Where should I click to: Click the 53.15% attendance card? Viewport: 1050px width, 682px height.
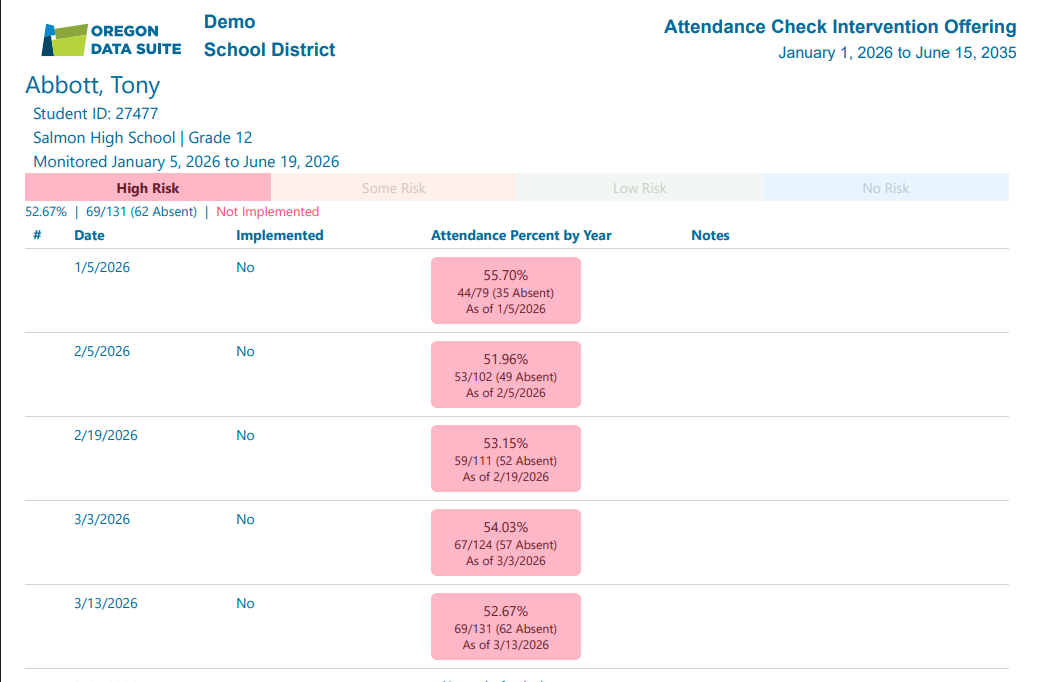506,459
